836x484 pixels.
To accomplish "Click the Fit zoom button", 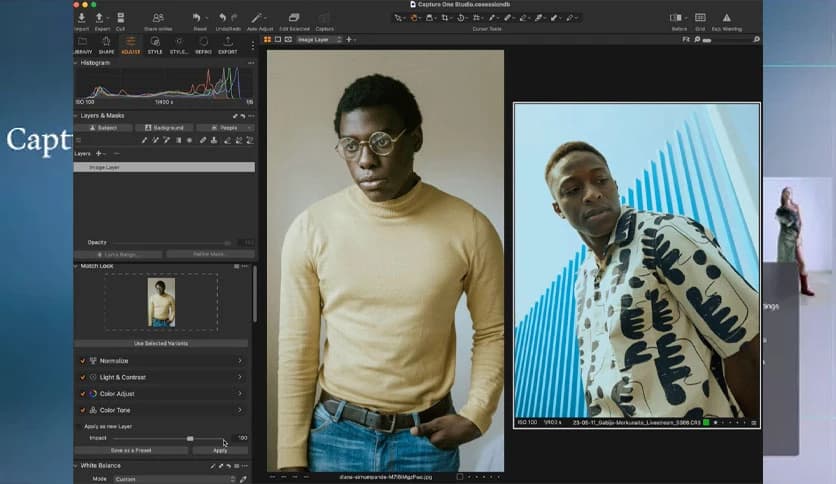I will [x=685, y=39].
